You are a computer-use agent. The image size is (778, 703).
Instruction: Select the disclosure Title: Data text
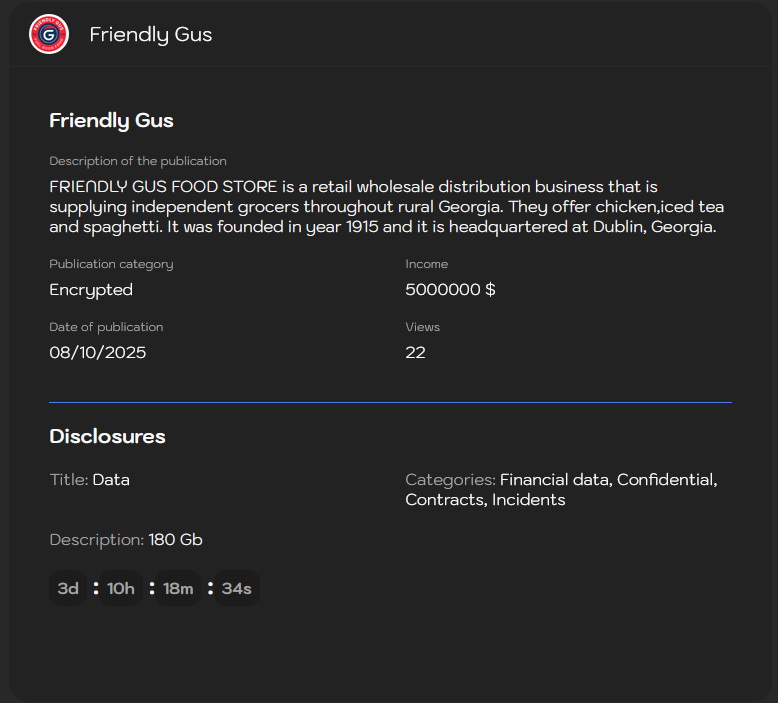(90, 480)
